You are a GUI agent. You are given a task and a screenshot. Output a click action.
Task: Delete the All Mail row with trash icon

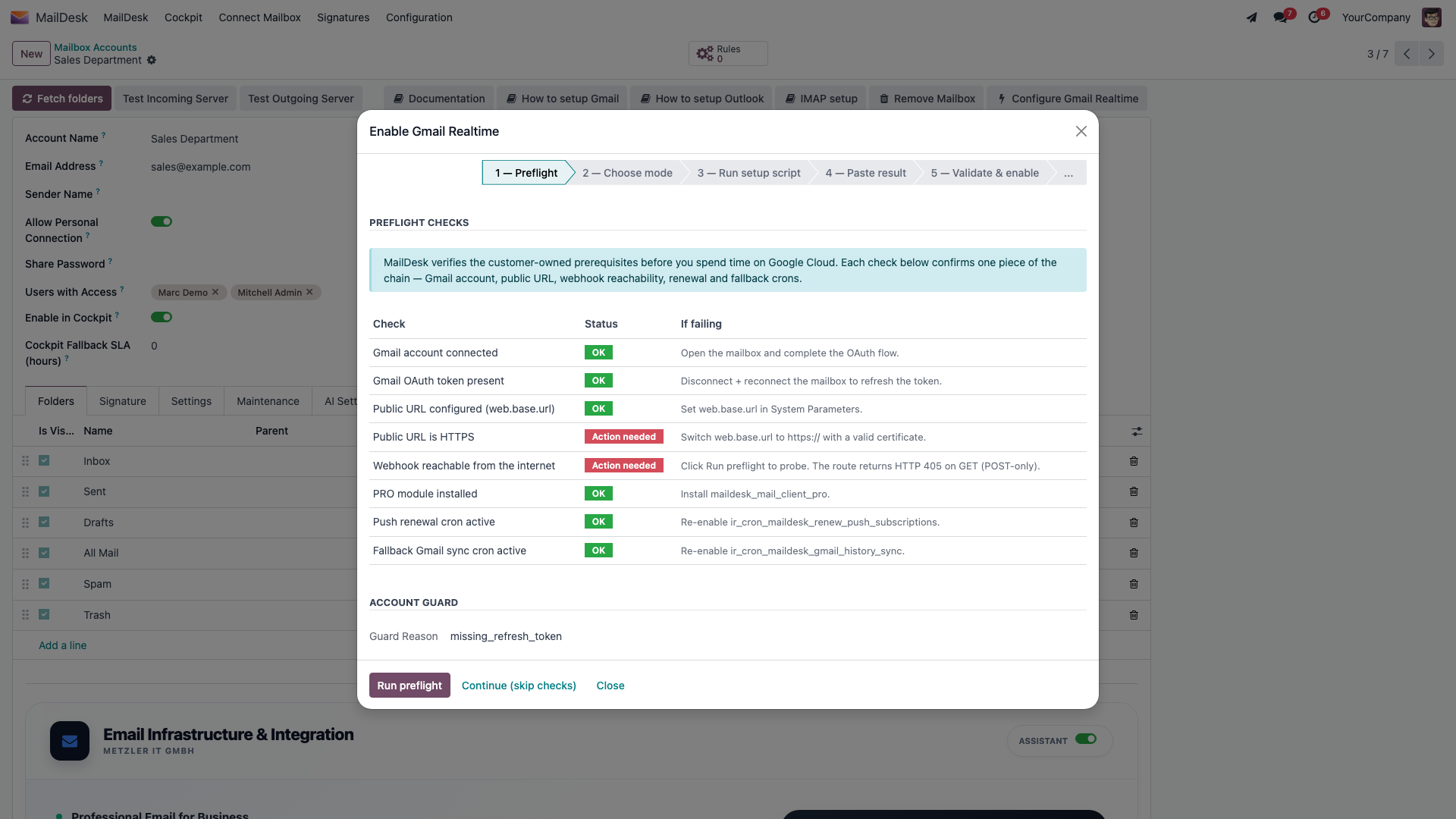click(x=1134, y=553)
